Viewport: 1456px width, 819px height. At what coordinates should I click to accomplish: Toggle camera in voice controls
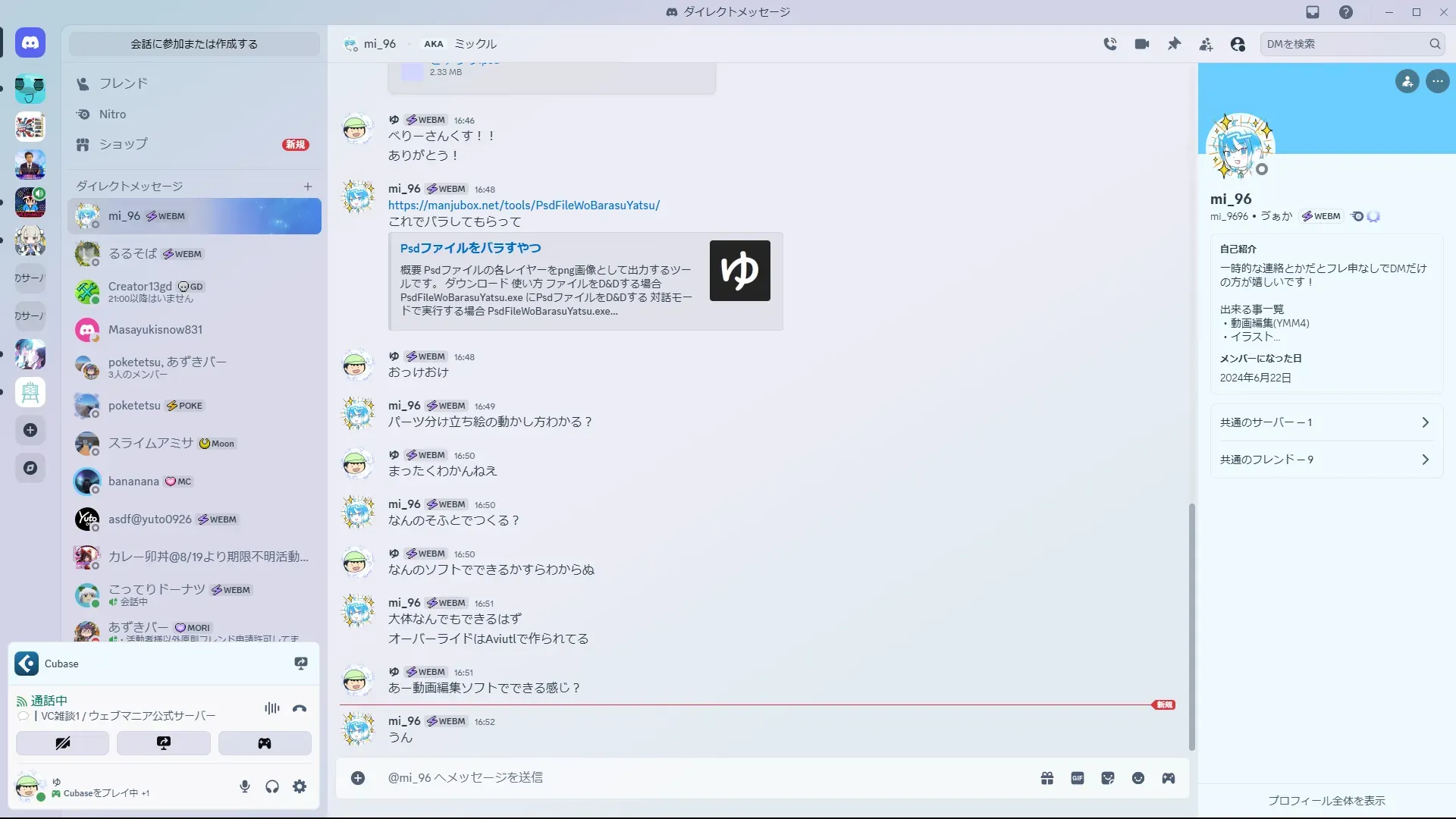point(62,743)
